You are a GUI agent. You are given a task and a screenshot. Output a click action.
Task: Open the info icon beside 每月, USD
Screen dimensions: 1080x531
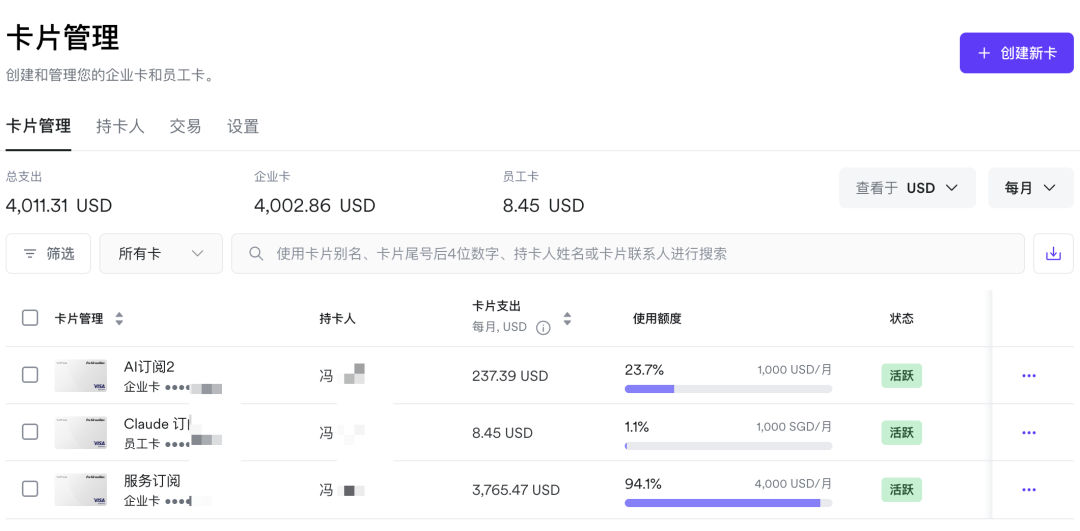pyautogui.click(x=543, y=328)
